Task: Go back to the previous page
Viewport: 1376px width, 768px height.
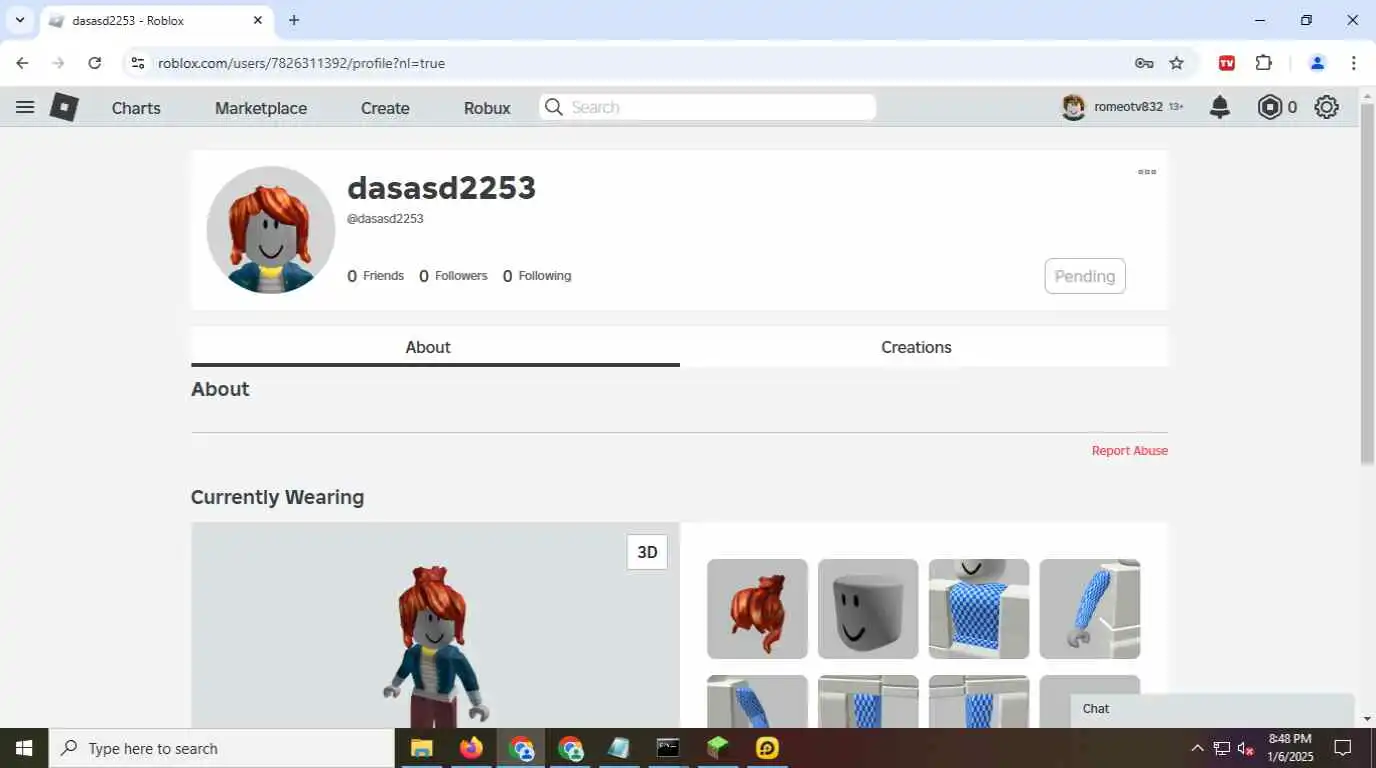Action: pyautogui.click(x=22, y=63)
